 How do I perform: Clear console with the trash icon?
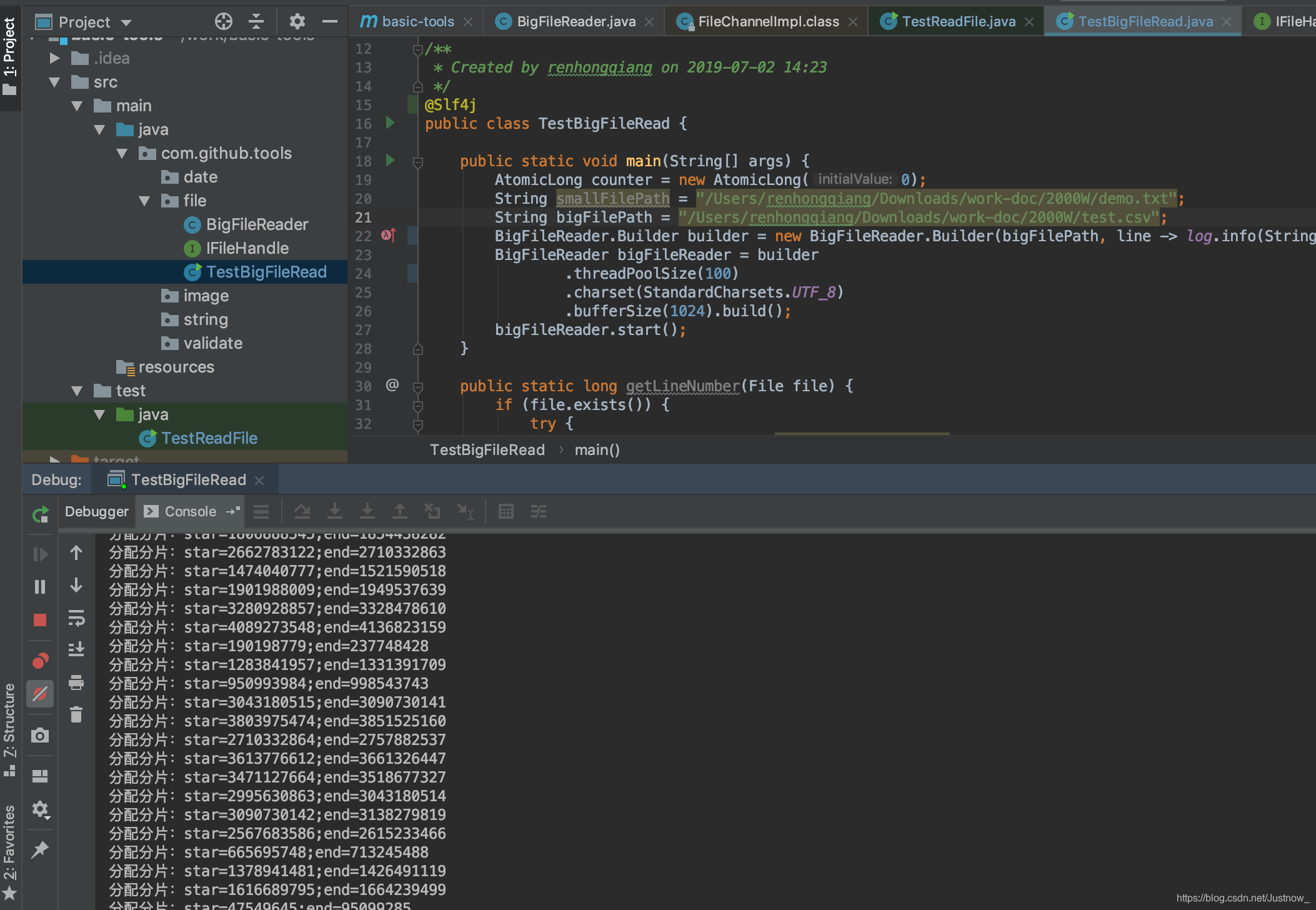tap(76, 714)
